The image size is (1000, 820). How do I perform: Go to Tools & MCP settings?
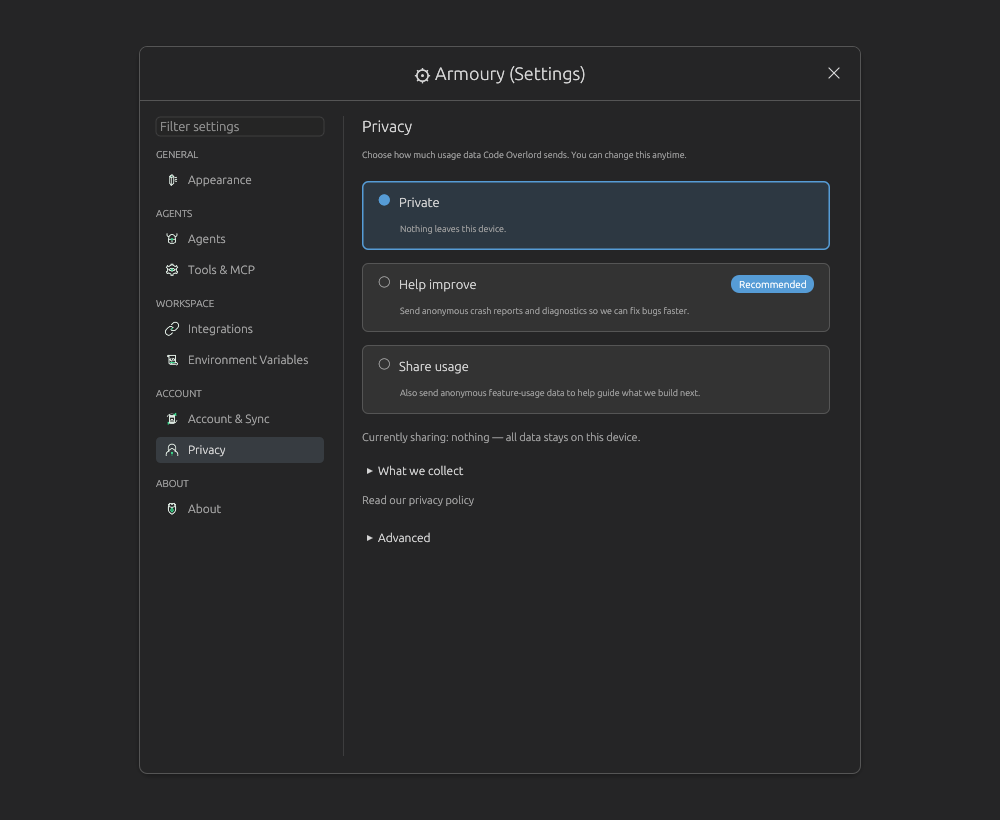[240, 270]
